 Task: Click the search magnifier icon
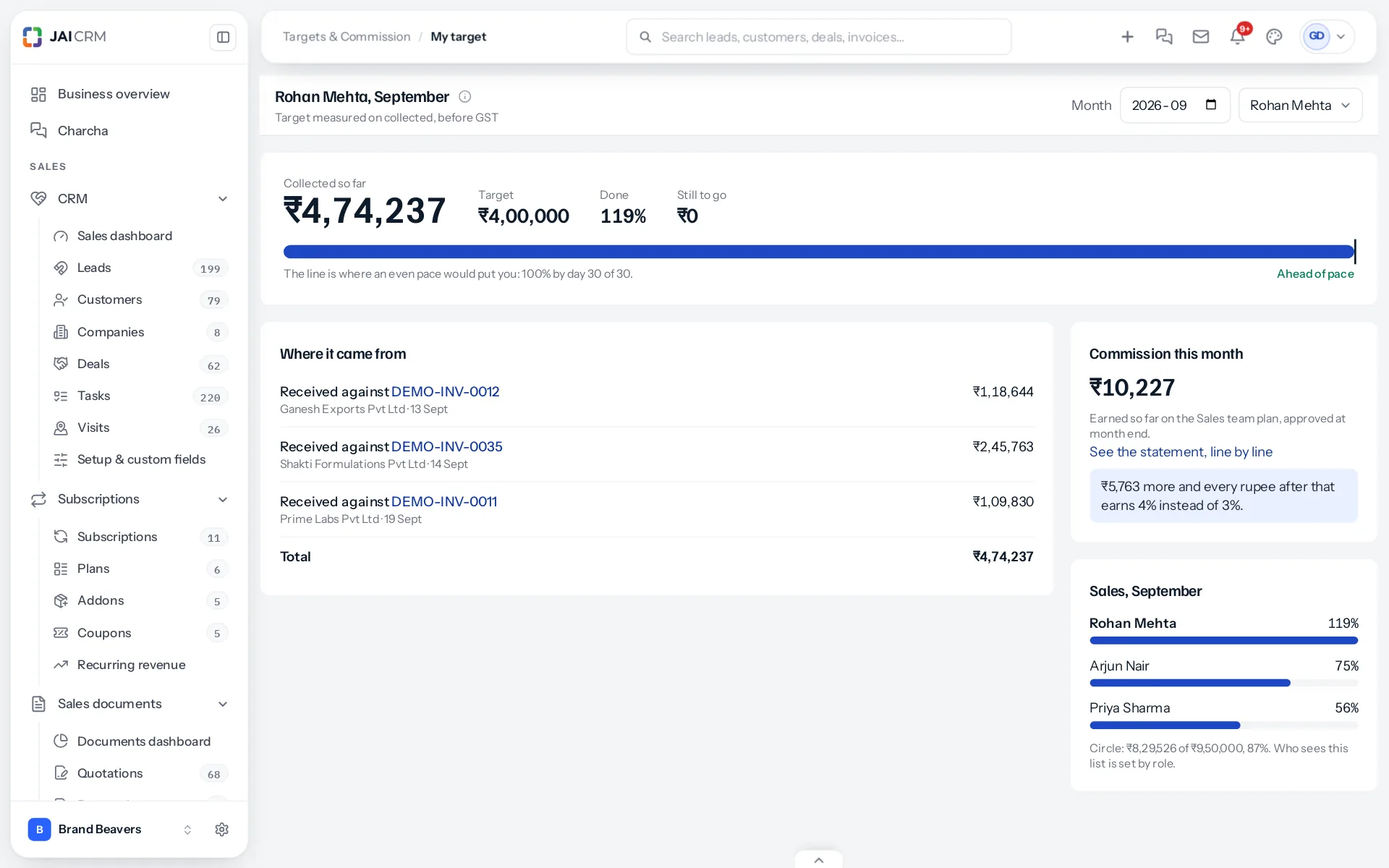[645, 37]
